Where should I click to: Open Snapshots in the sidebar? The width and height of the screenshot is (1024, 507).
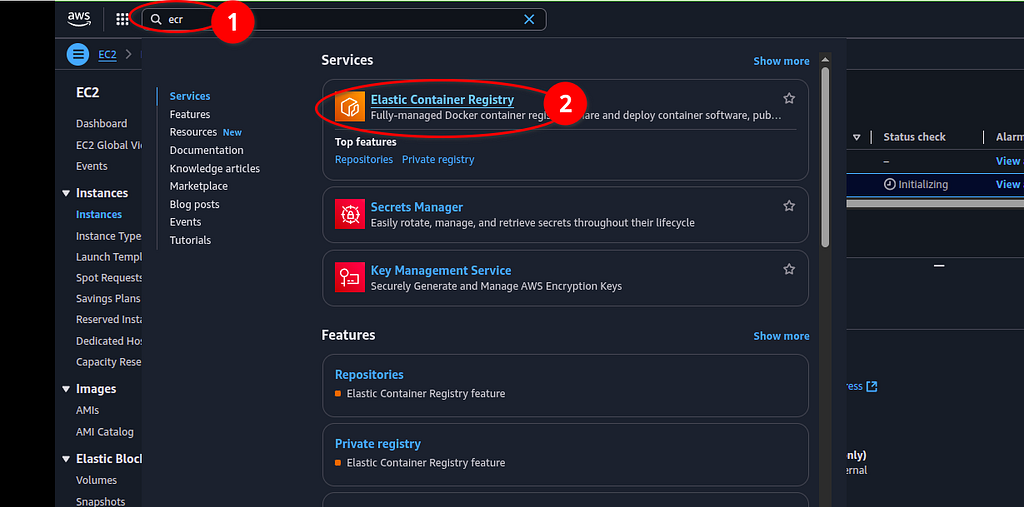pyautogui.click(x=101, y=502)
